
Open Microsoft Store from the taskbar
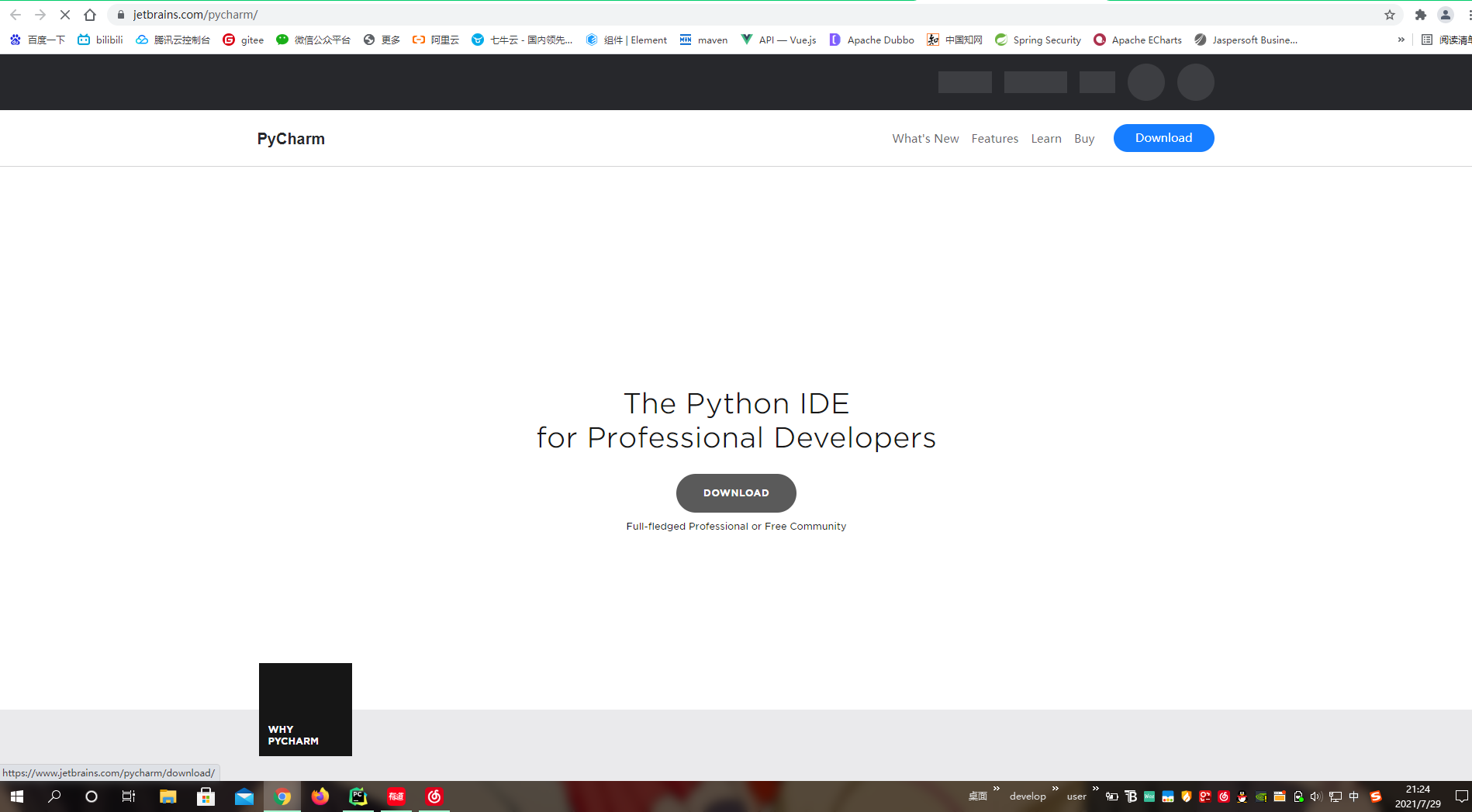click(x=206, y=796)
